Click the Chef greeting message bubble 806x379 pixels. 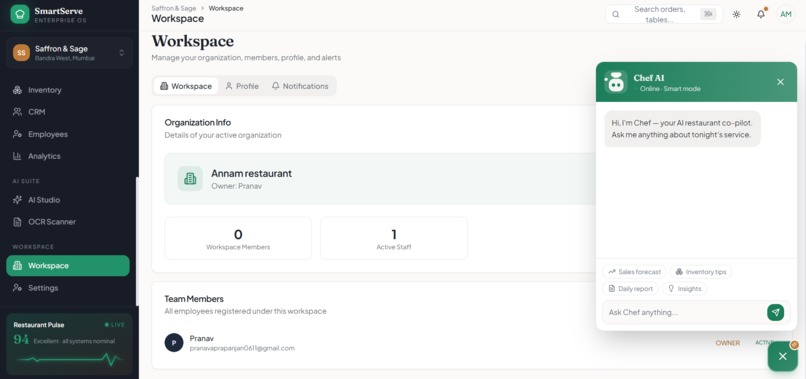[x=682, y=129]
